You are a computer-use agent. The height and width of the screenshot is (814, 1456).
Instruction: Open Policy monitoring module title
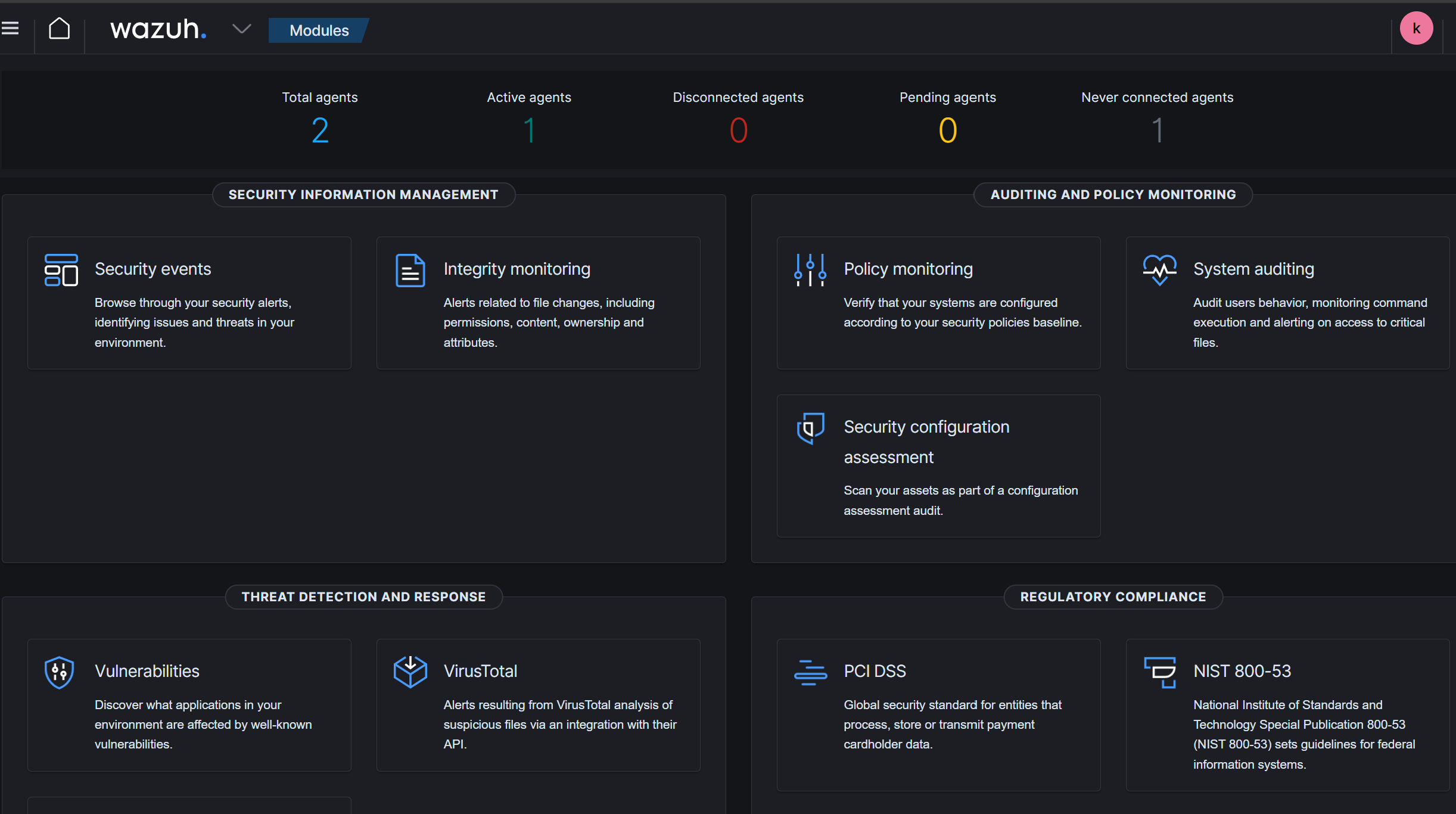click(x=908, y=269)
